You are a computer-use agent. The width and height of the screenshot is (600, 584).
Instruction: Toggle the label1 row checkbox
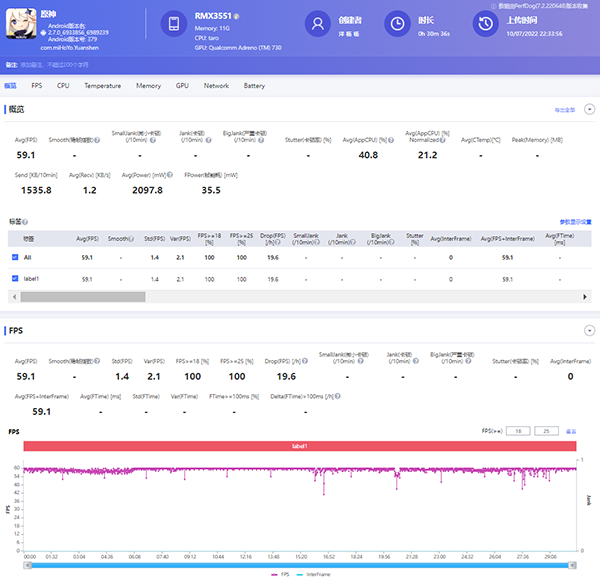click(x=13, y=279)
